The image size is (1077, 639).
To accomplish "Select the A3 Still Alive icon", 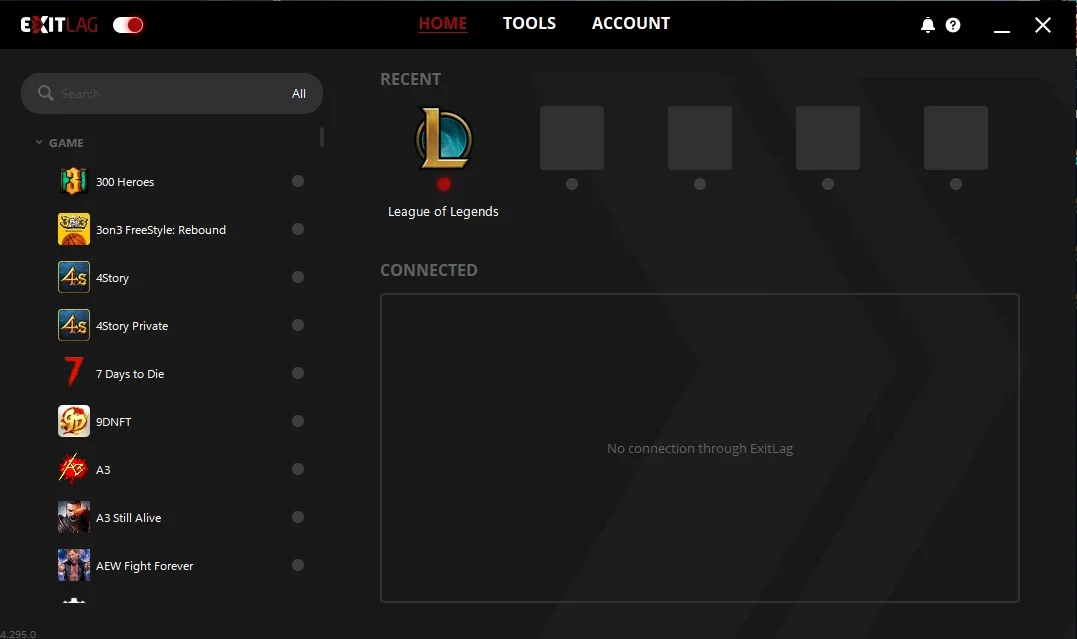I will tap(73, 517).
